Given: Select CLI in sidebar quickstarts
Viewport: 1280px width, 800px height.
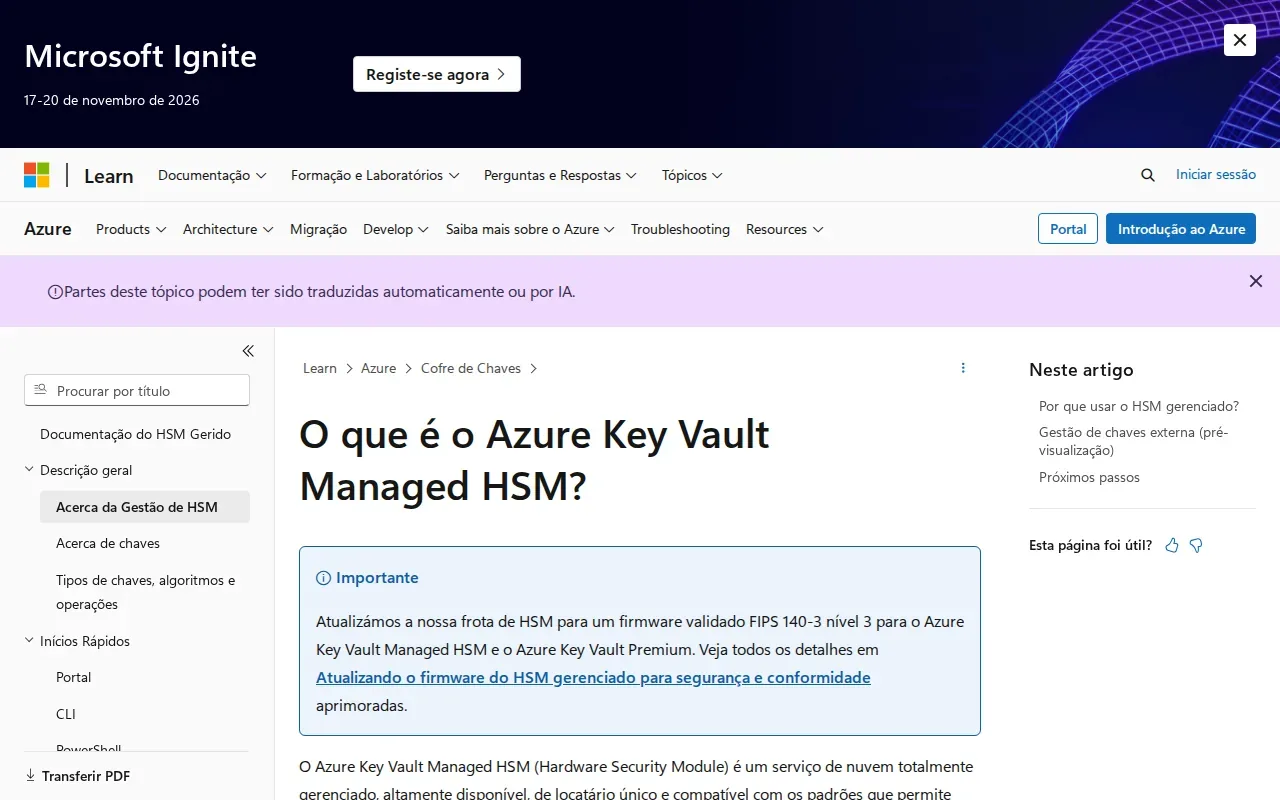Looking at the screenshot, I should coord(66,714).
